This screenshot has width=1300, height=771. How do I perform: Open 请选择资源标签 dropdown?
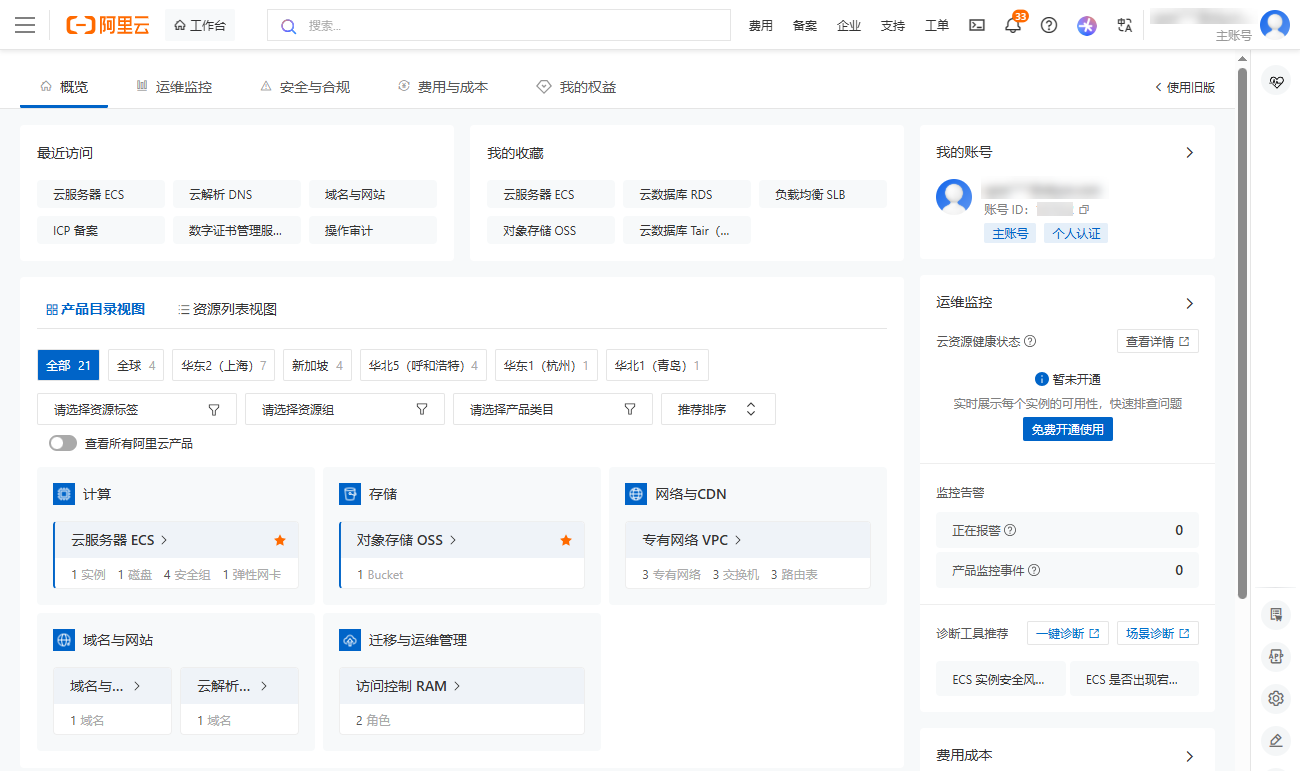pos(137,409)
